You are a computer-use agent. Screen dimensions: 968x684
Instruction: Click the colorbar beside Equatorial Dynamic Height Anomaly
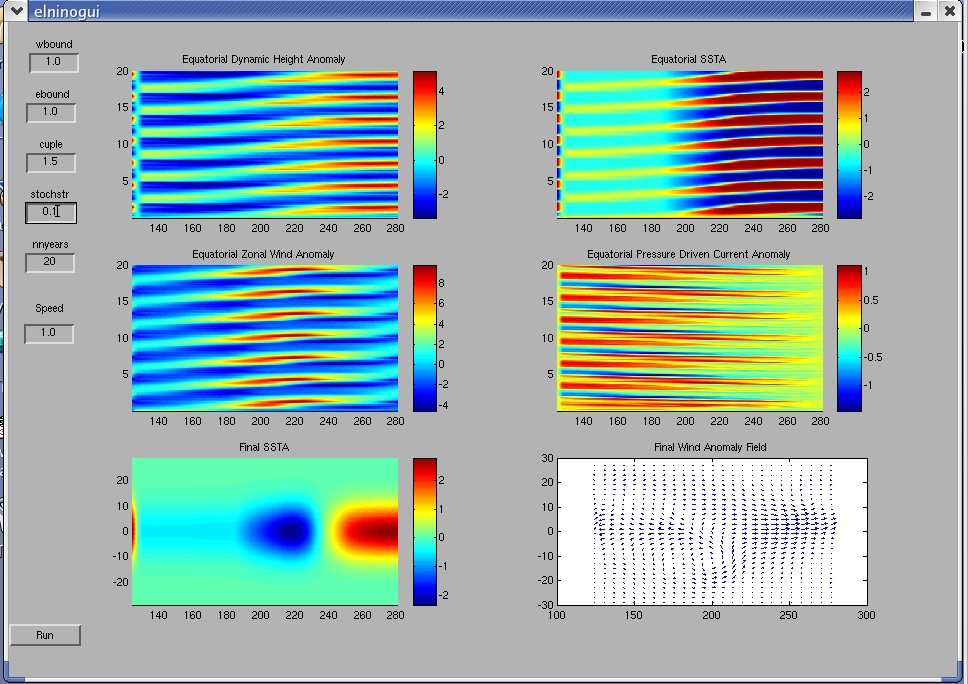(425, 144)
